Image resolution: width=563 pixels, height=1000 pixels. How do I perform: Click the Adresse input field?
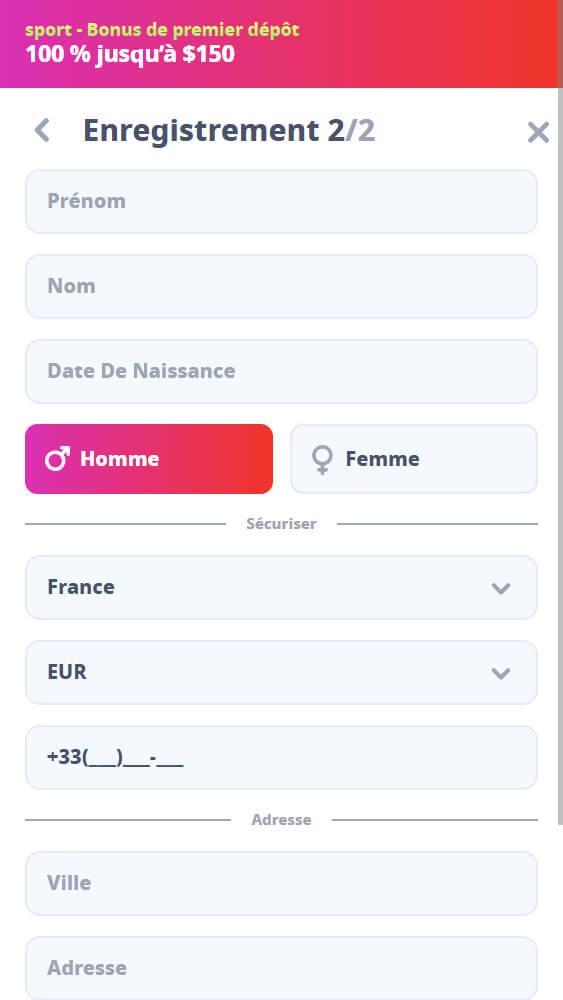point(281,968)
